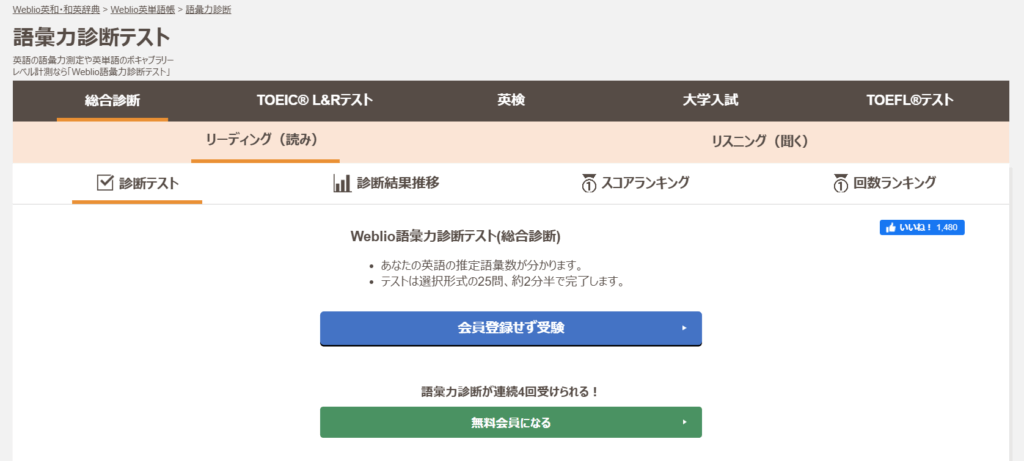Screen dimensions: 1024x461
Task: Switch to the リスニング(聞く) sub-tab
Action: [760, 142]
